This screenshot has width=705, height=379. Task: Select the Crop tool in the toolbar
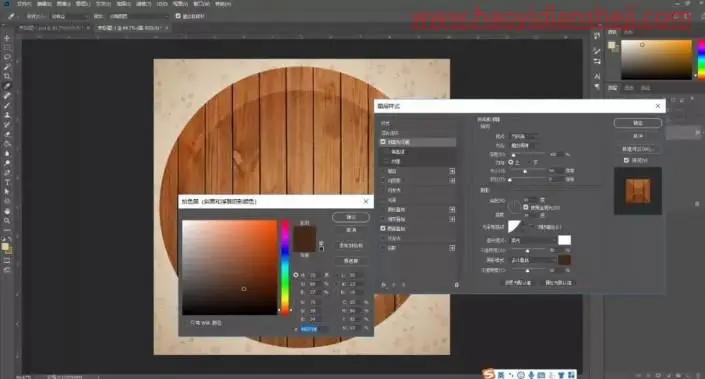[x=7, y=76]
